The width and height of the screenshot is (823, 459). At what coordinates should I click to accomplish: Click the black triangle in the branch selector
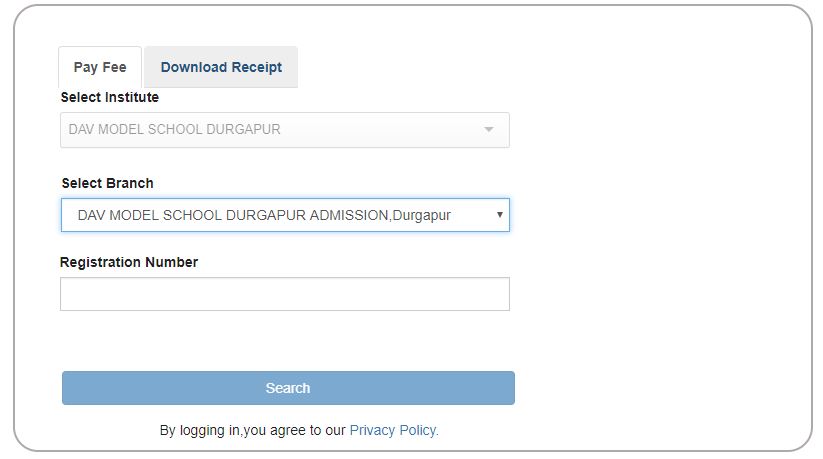point(499,215)
